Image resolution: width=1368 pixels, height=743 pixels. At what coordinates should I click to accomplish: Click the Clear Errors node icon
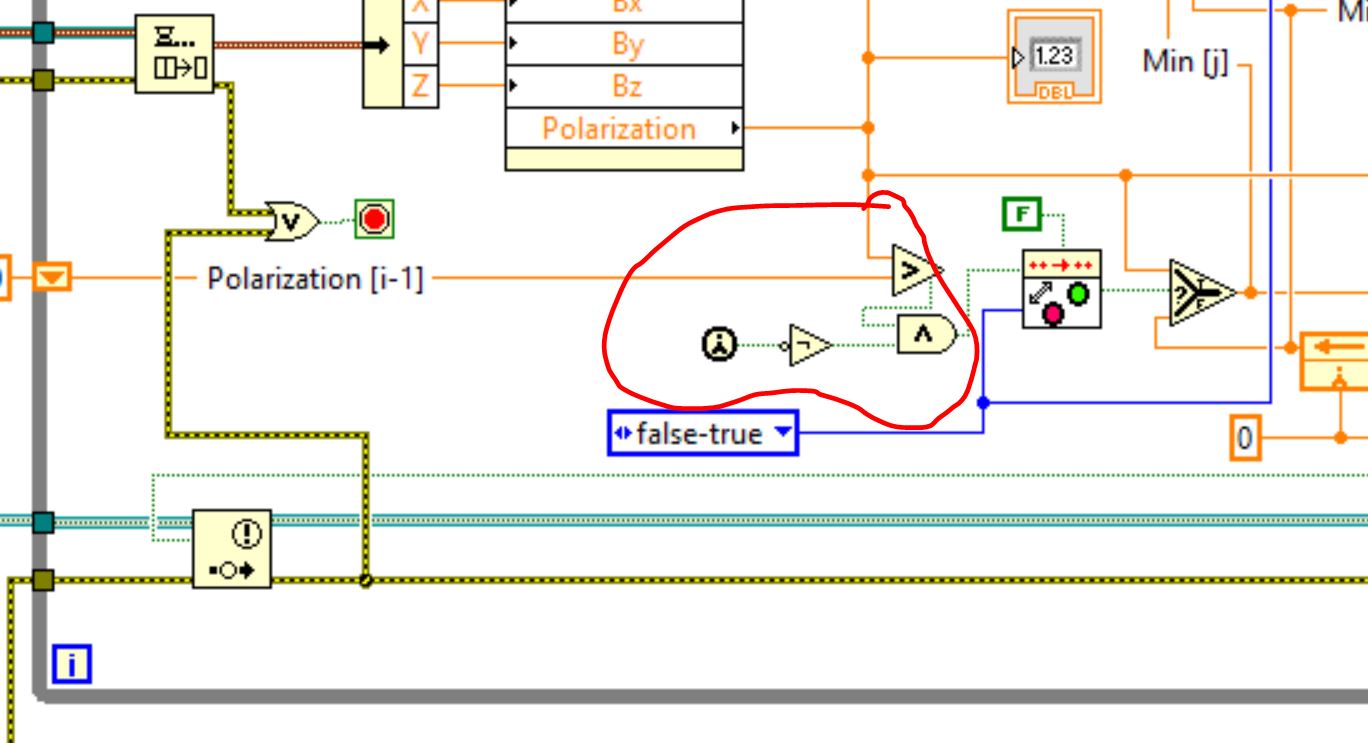(x=231, y=548)
